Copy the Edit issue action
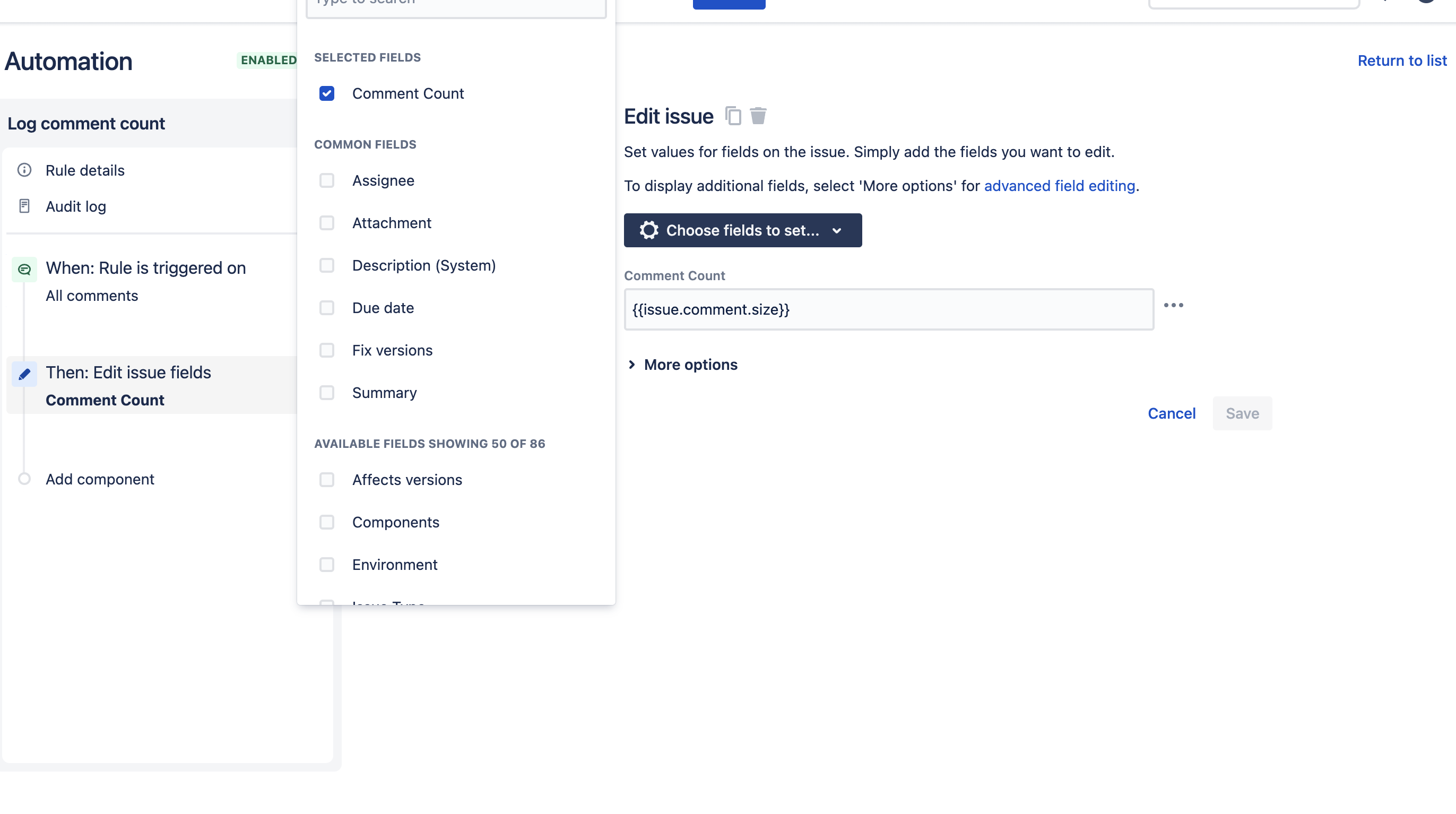 point(734,116)
